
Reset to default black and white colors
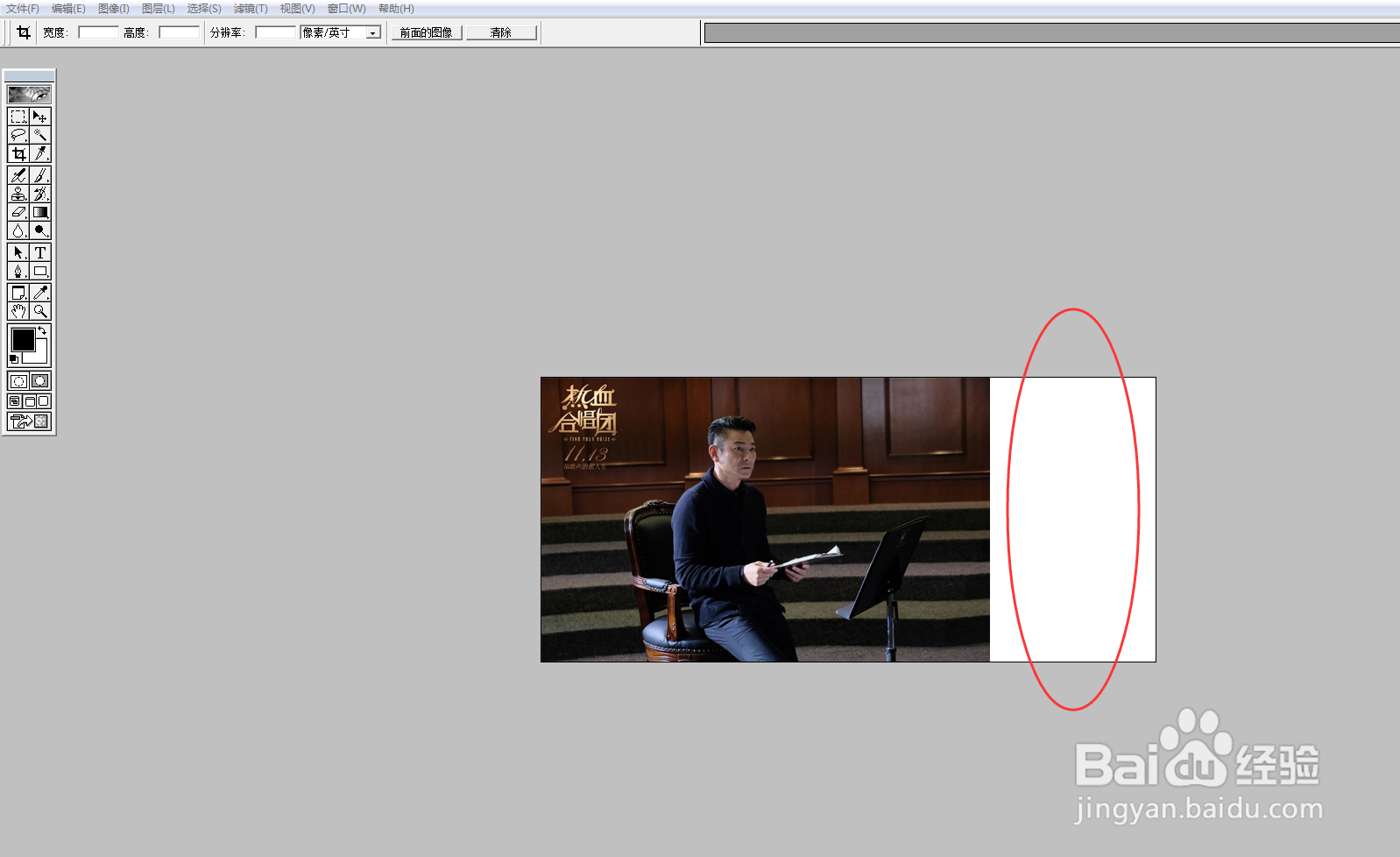[x=14, y=359]
